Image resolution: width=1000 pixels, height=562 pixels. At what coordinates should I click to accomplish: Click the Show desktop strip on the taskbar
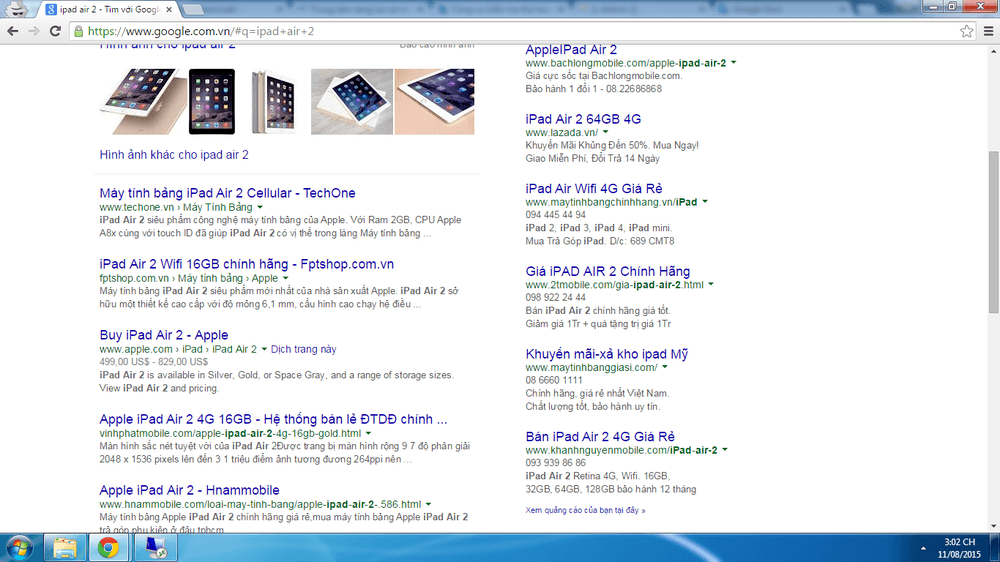click(x=995, y=548)
